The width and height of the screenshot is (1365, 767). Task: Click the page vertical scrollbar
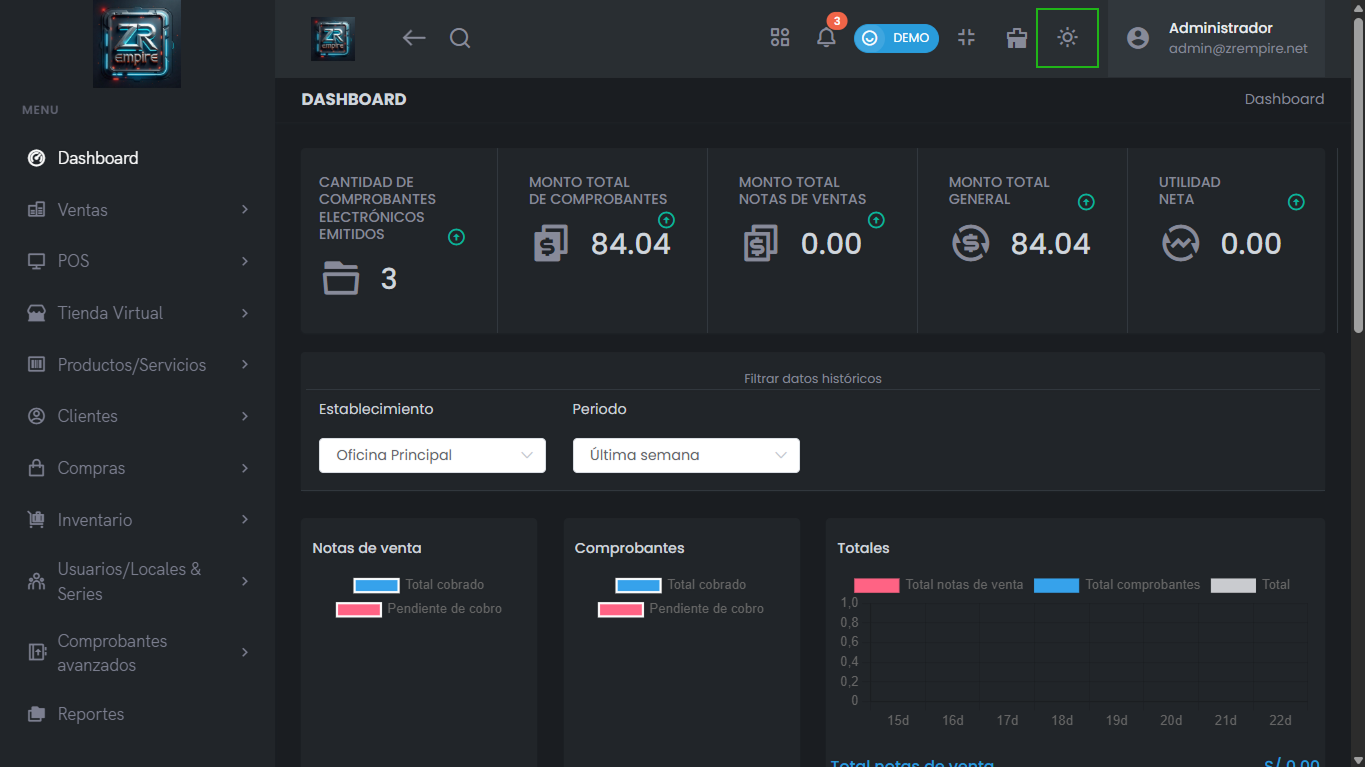pos(1358,176)
